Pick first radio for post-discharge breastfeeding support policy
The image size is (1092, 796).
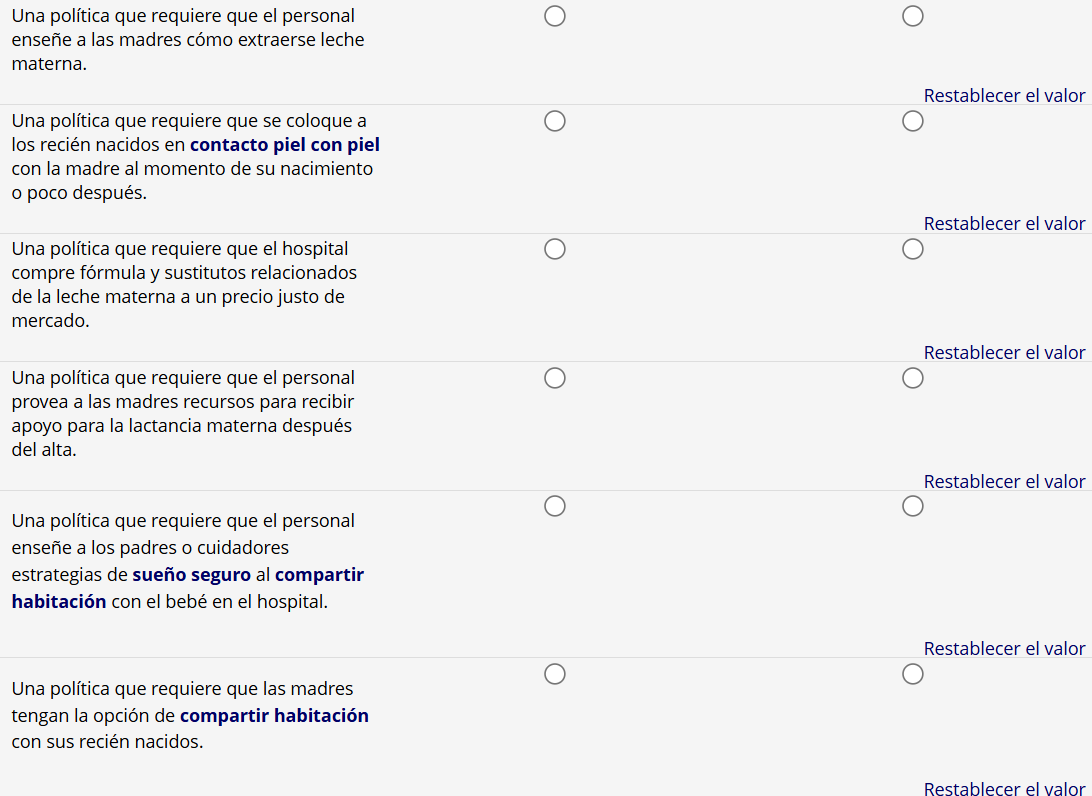tap(555, 378)
